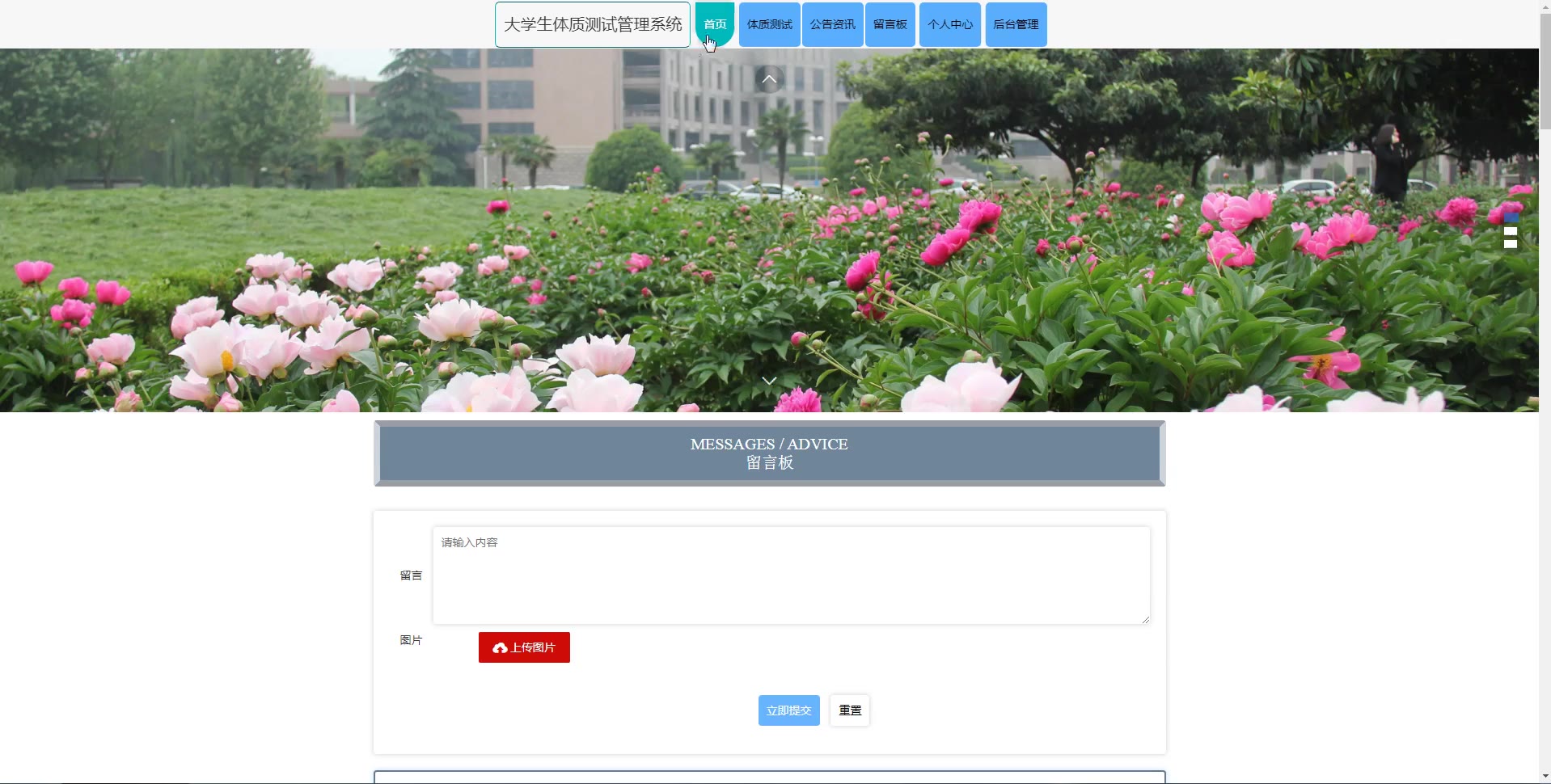Click the 上传图片 upload button
This screenshot has height=784, width=1551.
click(x=524, y=647)
